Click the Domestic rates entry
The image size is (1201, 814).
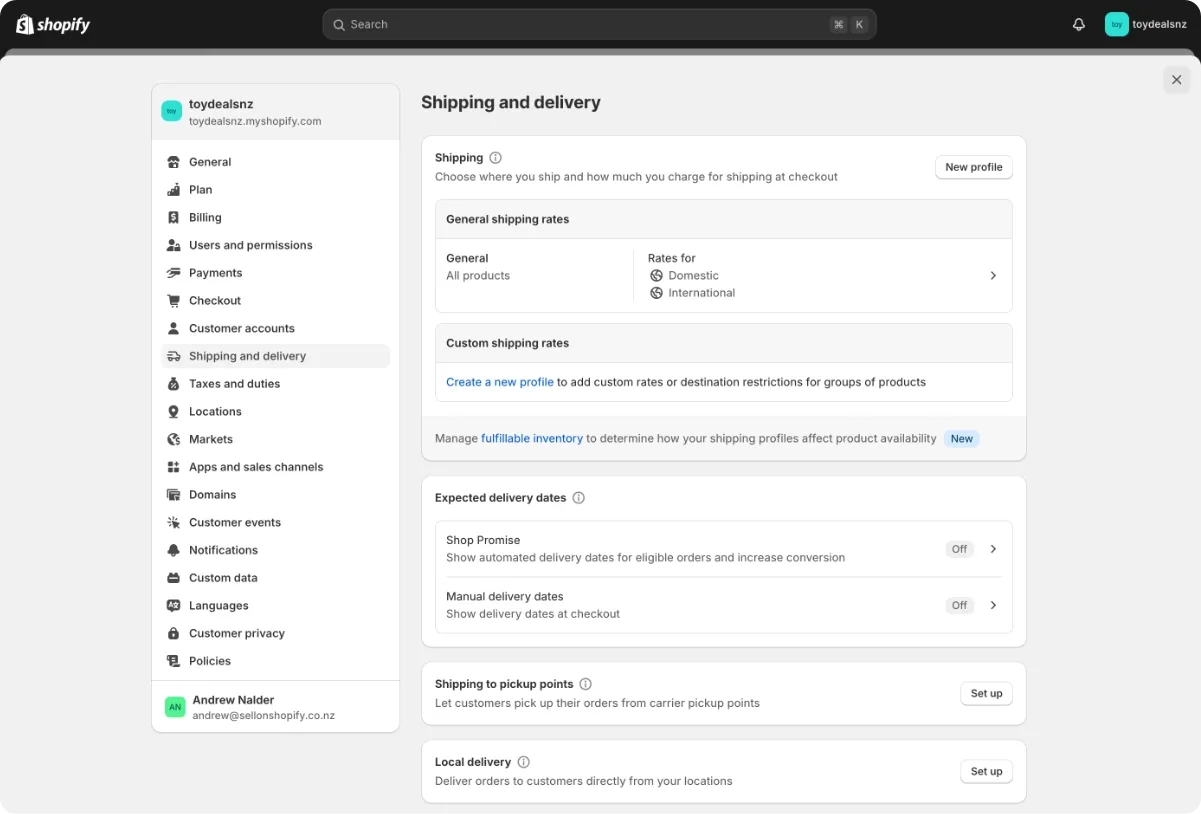point(693,276)
